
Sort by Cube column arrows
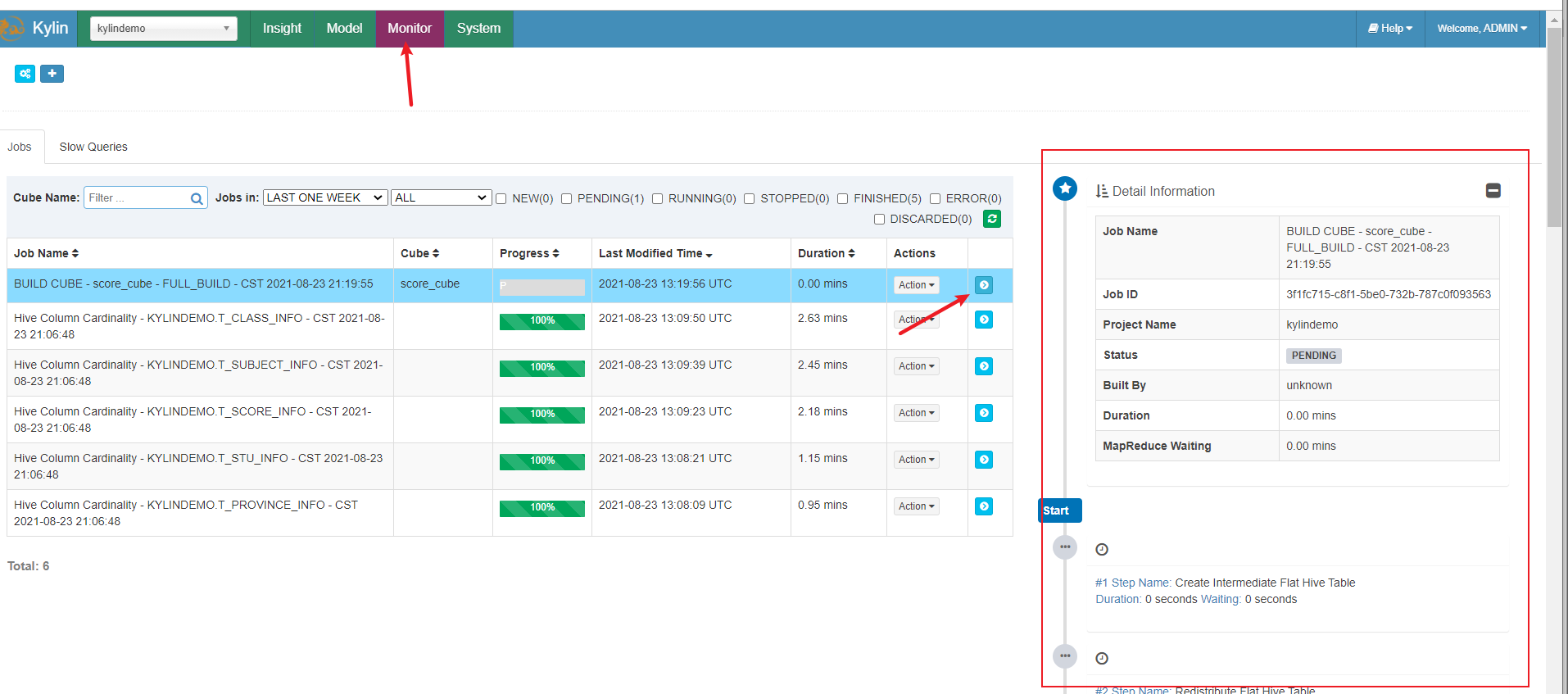click(x=436, y=253)
